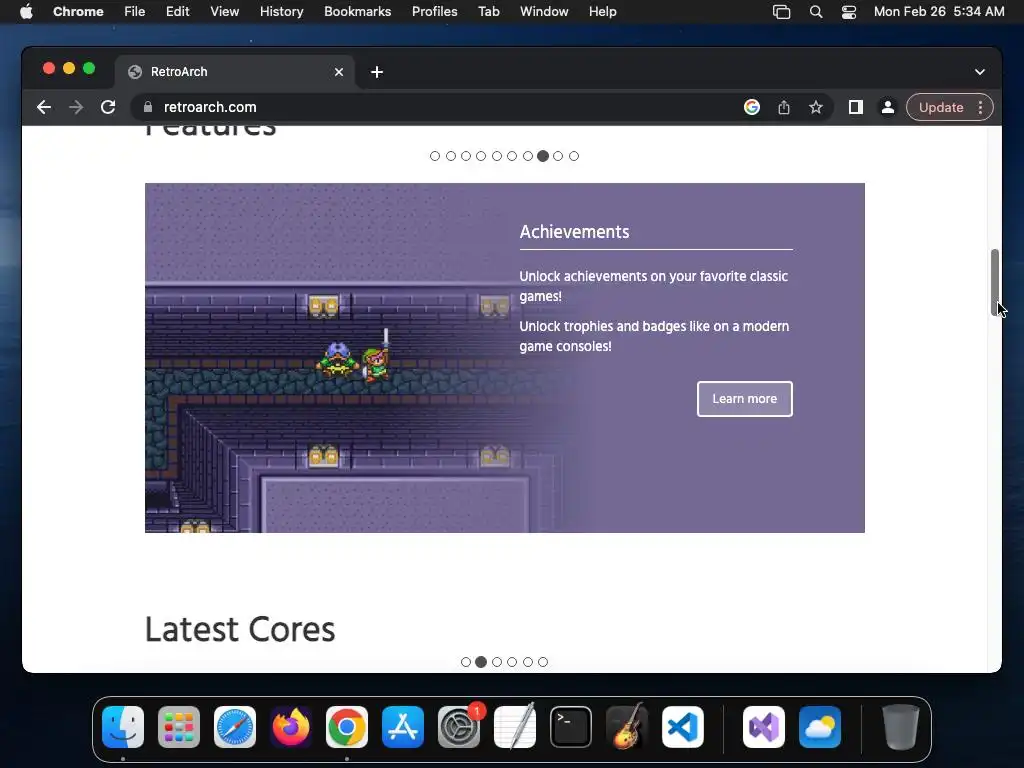Select first Features carousel dot
Viewport: 1024px width, 768px height.
pos(435,156)
